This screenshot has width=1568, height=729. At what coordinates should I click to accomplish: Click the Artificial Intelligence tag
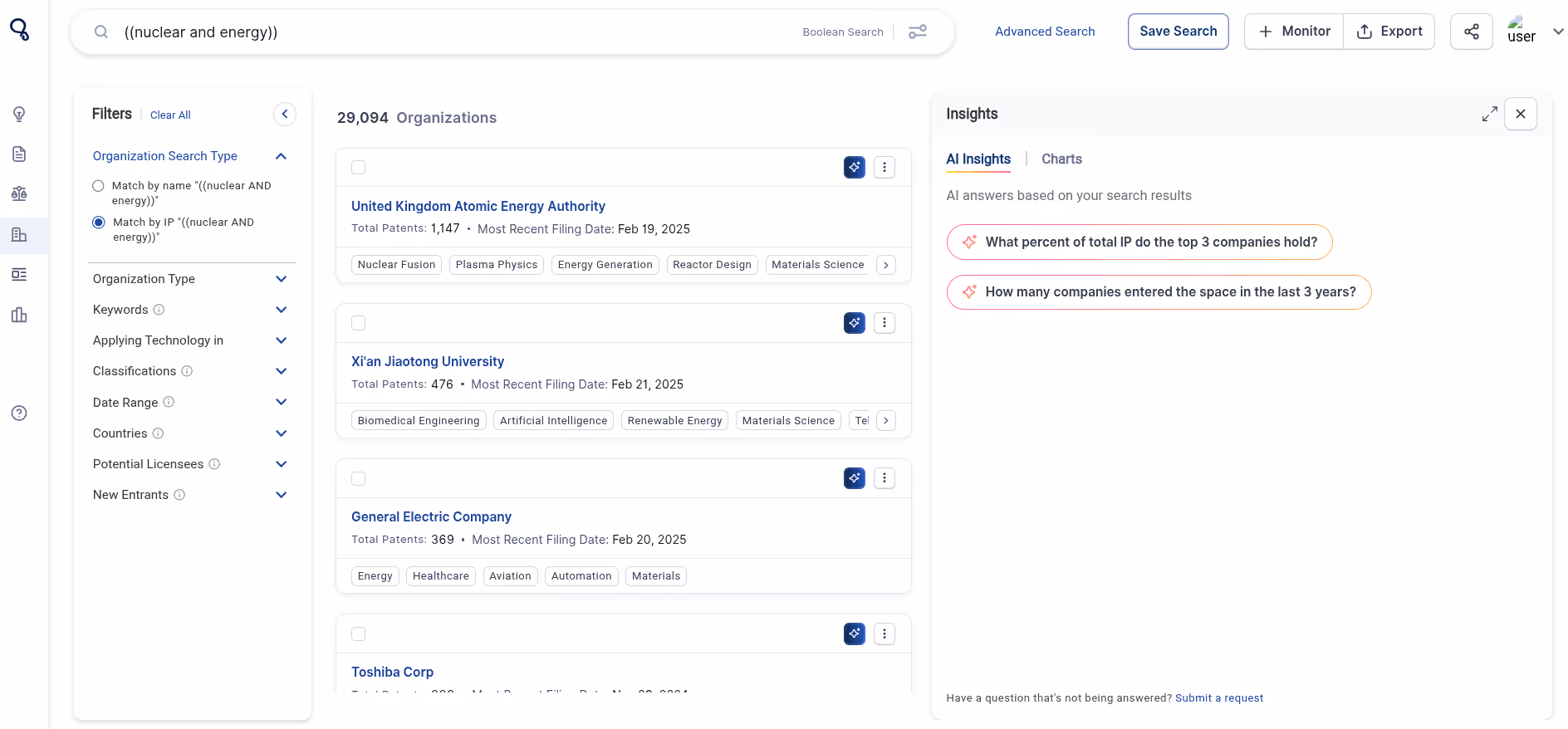pyautogui.click(x=553, y=420)
